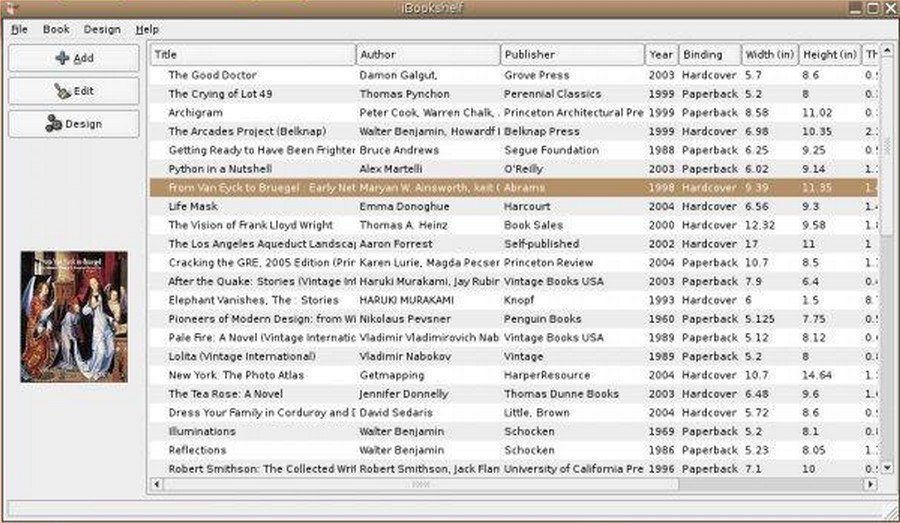Select 'Pioneers of Modern Design' row
Viewport: 900px width, 523px height.
click(514, 319)
